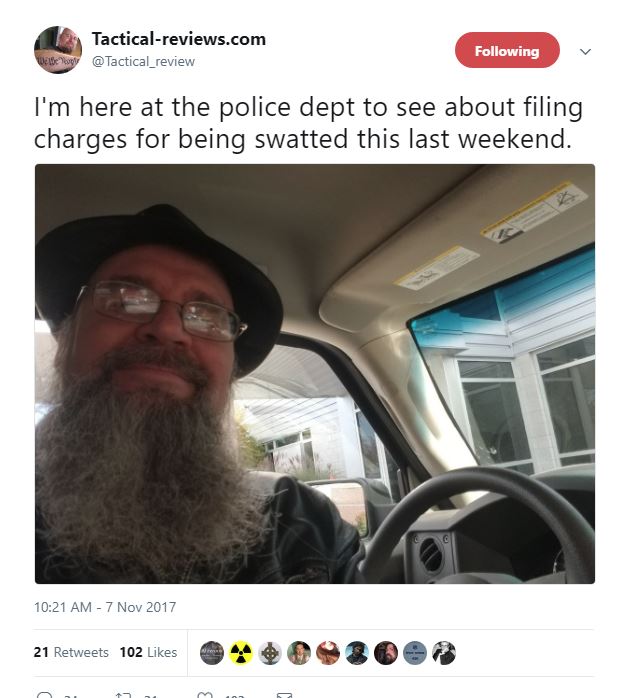The image size is (628, 698).
Task: Open the 102 Likes list
Action: (148, 652)
